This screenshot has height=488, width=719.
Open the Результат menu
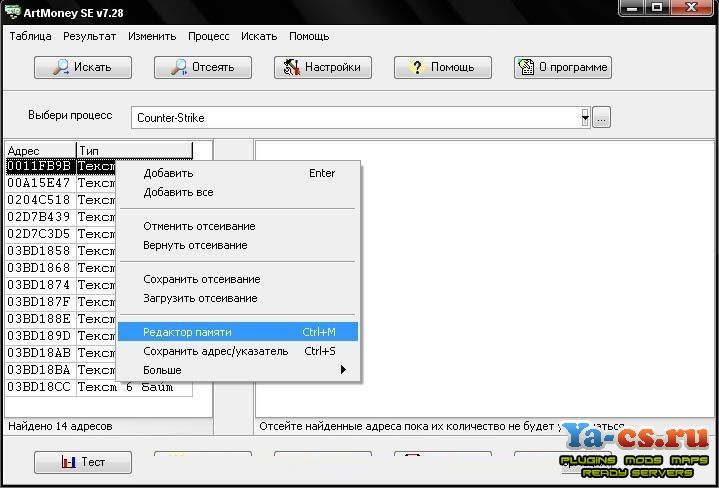pos(89,36)
